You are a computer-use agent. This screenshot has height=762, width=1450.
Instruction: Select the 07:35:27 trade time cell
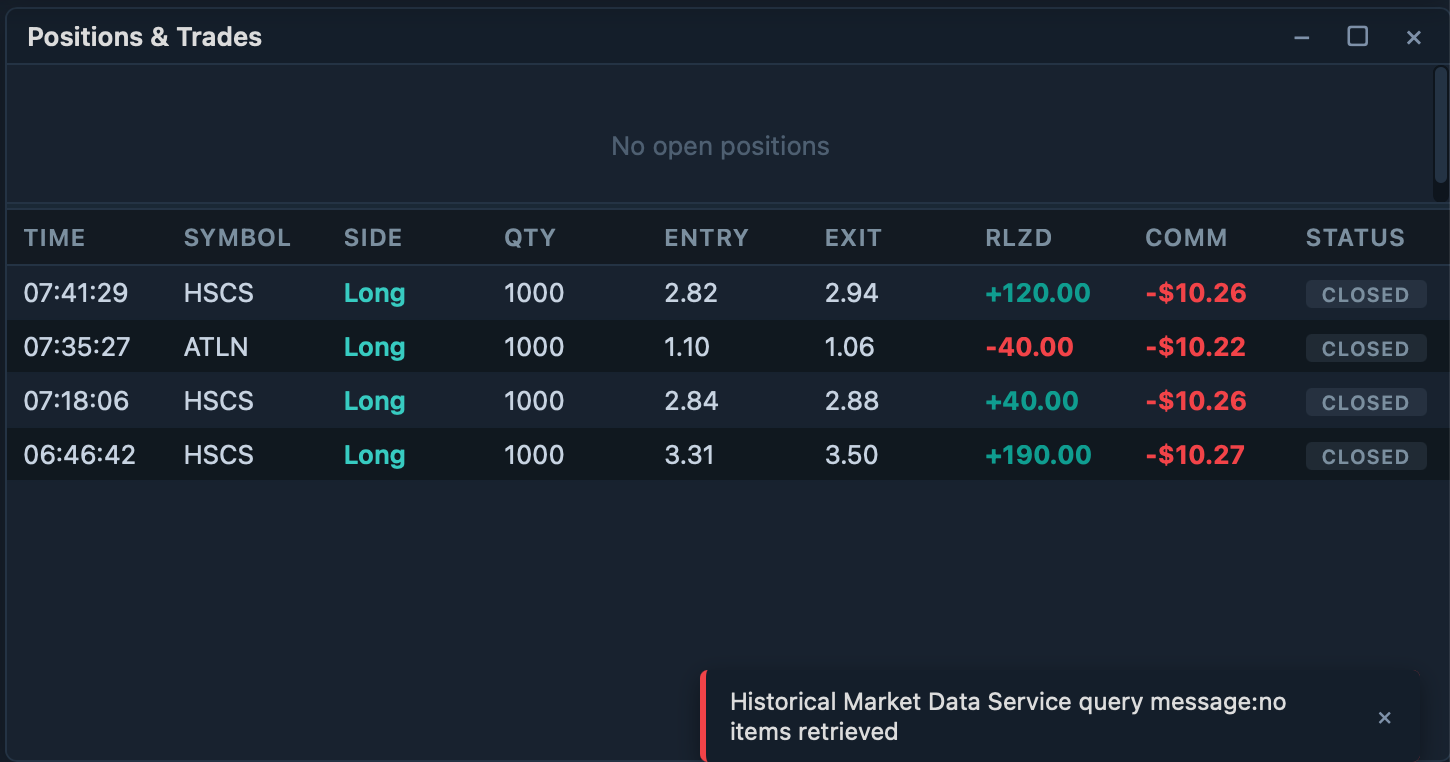click(76, 347)
